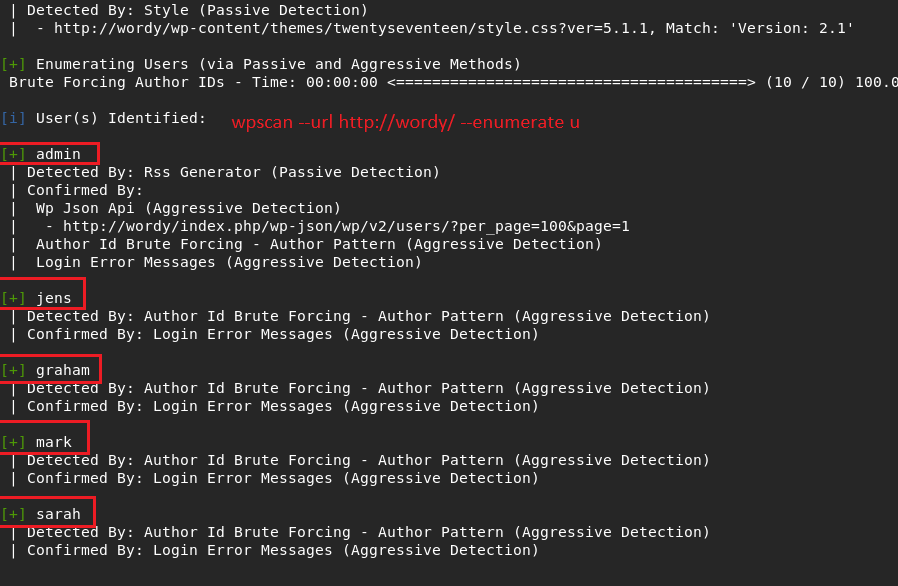898x586 pixels.
Task: Click the blue info marker by User(s) Identified
Action: (x=13, y=118)
